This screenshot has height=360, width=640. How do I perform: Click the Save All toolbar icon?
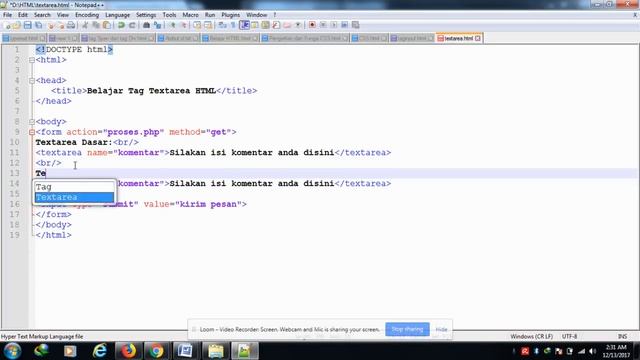[x=38, y=25]
